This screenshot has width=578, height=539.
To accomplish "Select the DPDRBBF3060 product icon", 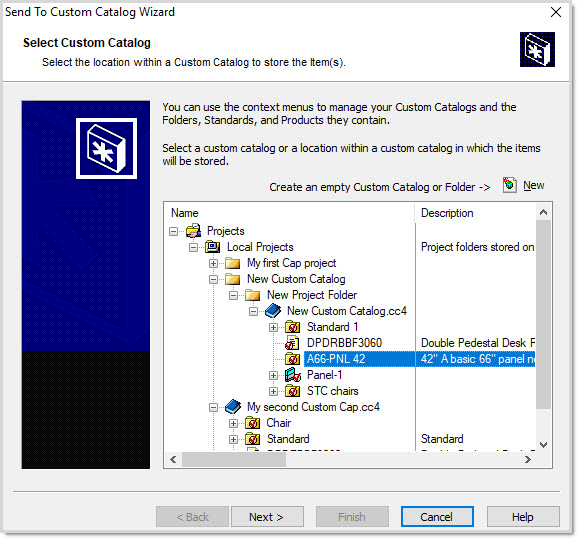I will pyautogui.click(x=292, y=343).
